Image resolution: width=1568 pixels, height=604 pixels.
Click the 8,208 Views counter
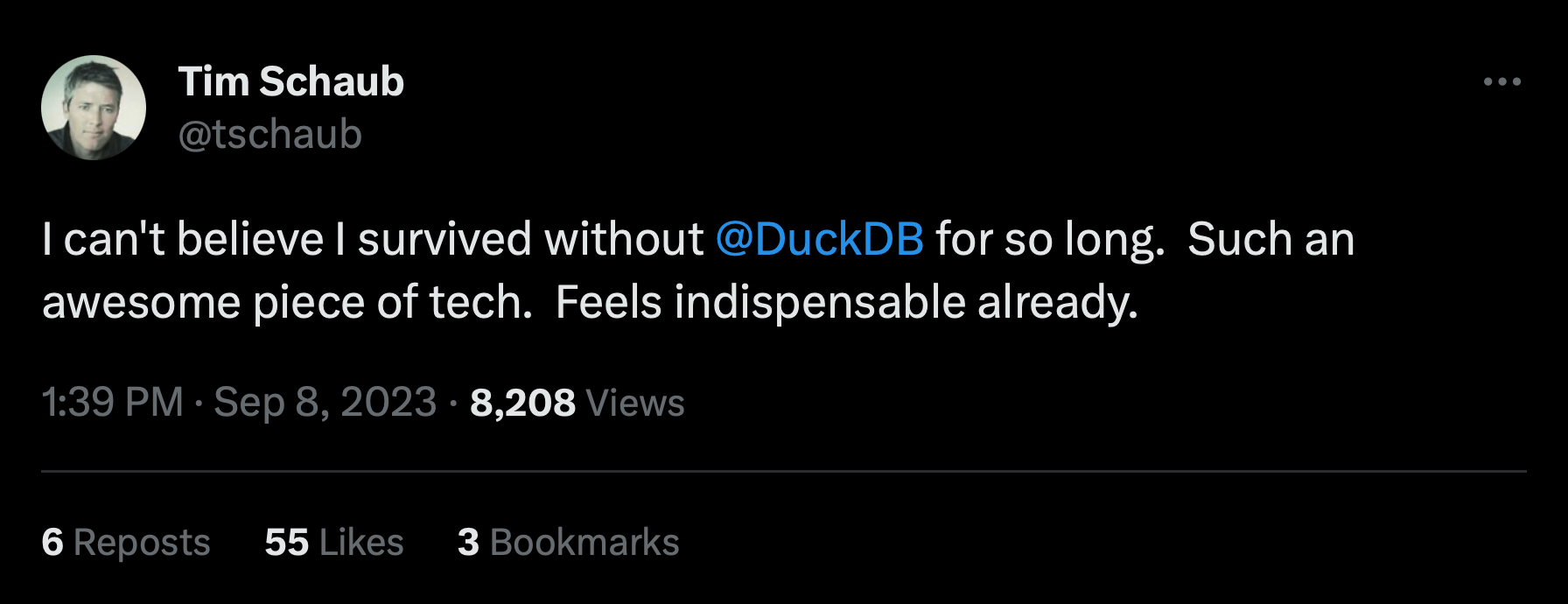[577, 404]
